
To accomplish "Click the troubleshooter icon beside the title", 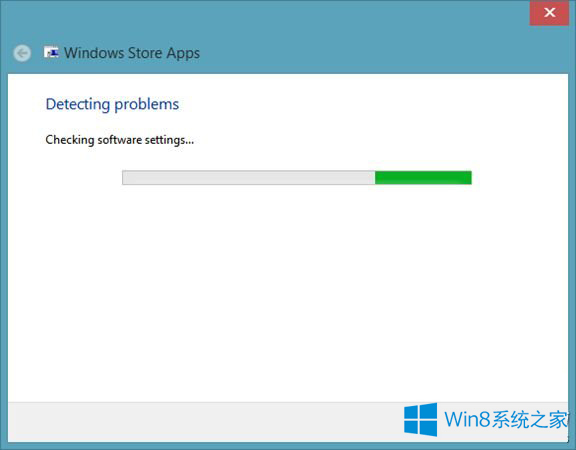I will [51, 53].
